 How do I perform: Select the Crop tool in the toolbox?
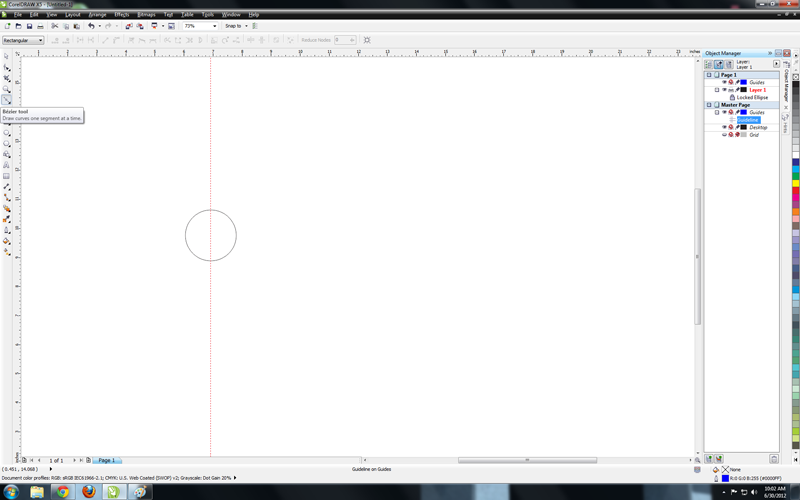(x=7, y=78)
